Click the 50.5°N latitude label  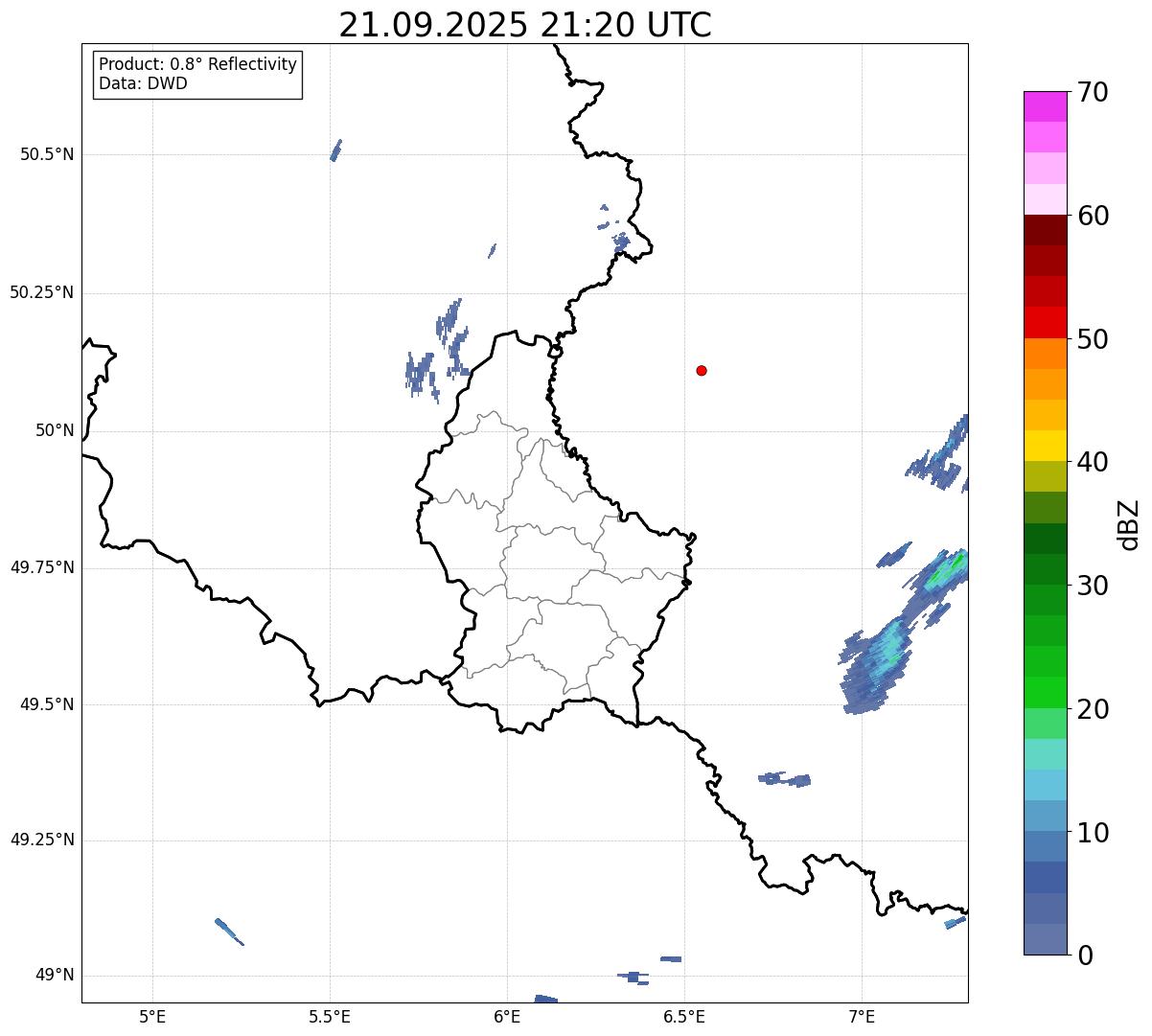46,154
